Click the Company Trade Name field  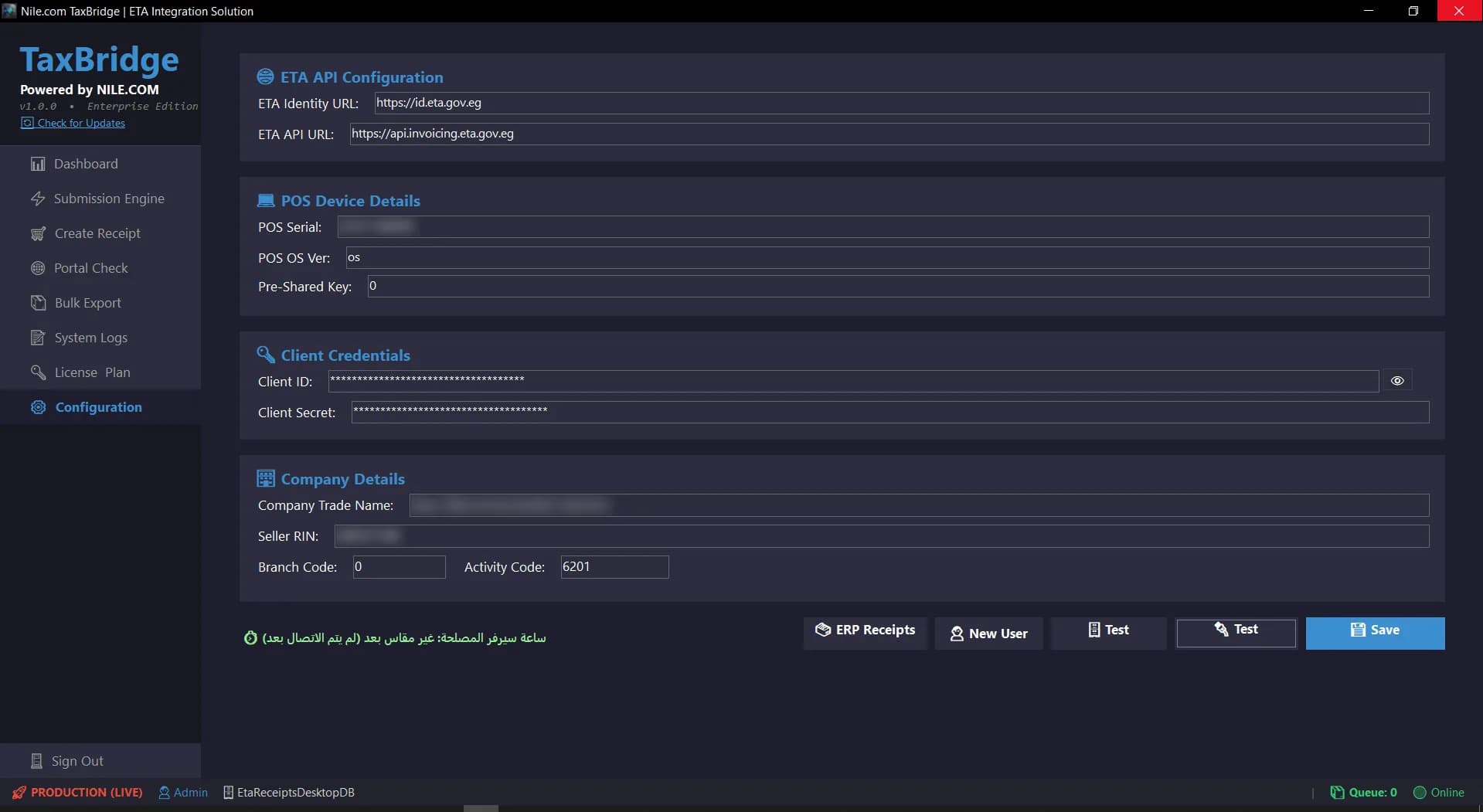(919, 505)
